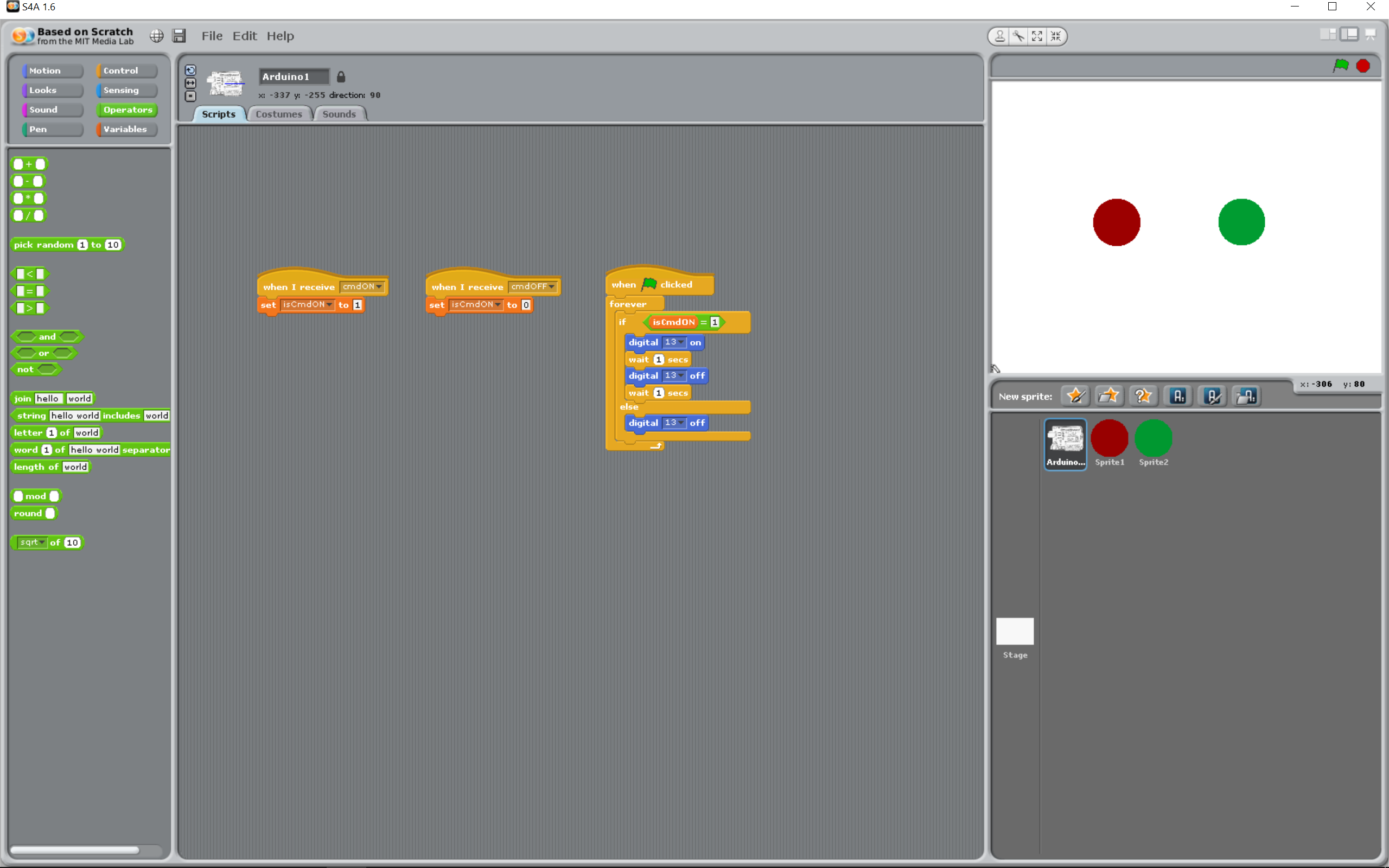
Task: Select the Looks block category
Action: 52,90
